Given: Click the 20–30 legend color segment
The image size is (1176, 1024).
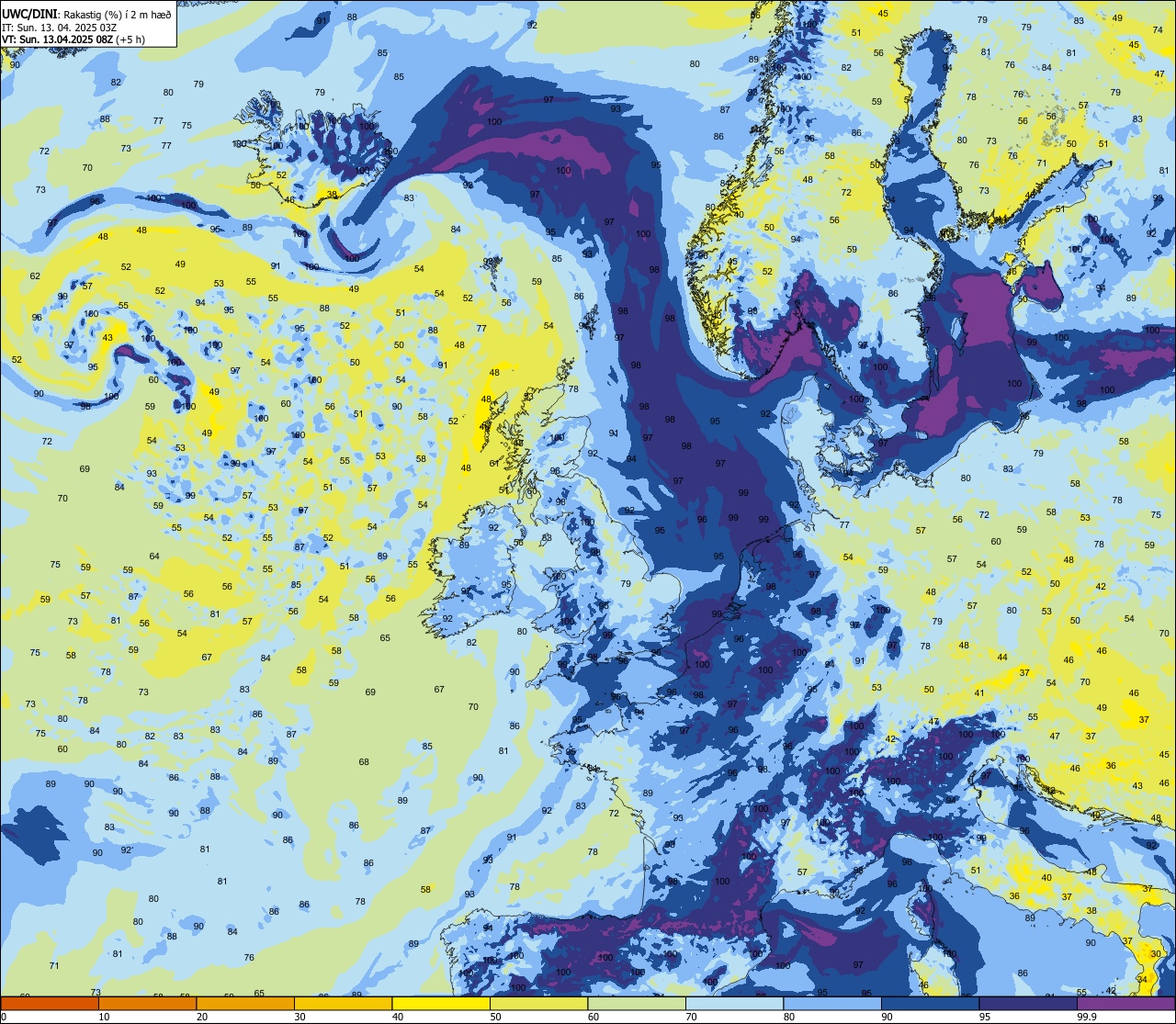Looking at the screenshot, I should pyautogui.click(x=245, y=1003).
